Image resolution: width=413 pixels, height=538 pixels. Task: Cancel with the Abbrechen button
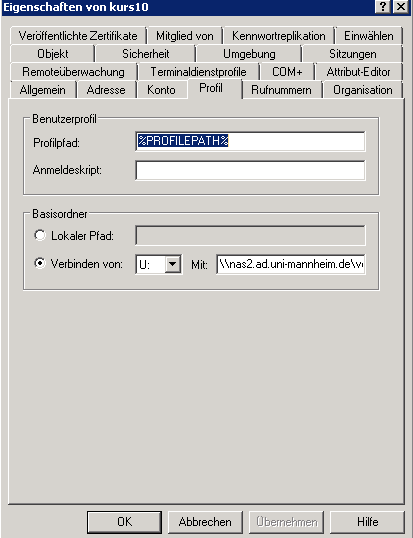click(205, 522)
